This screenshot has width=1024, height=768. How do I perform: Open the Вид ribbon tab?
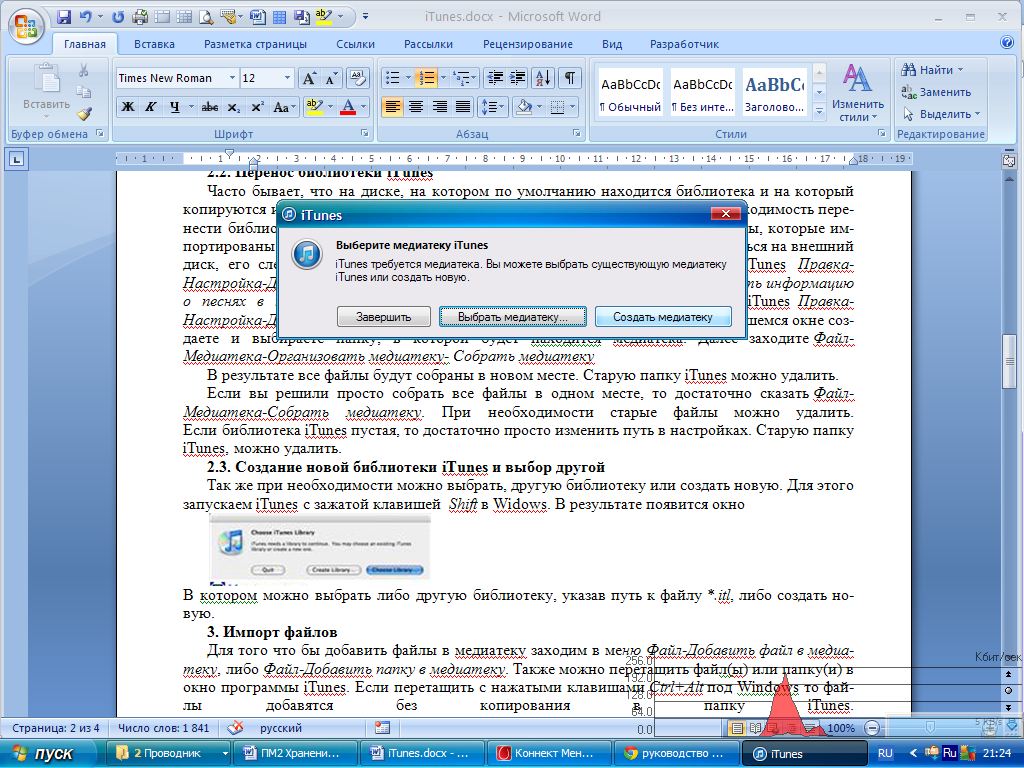tap(612, 44)
